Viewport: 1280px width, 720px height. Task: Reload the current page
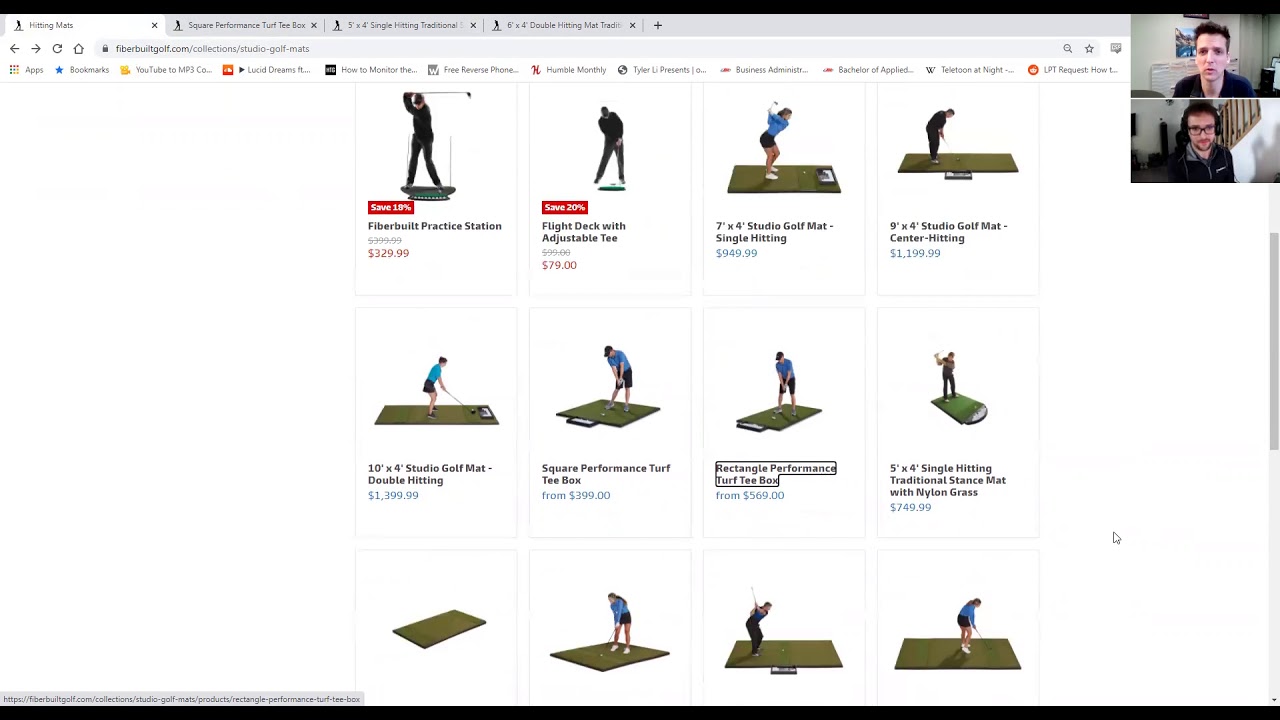coord(57,48)
